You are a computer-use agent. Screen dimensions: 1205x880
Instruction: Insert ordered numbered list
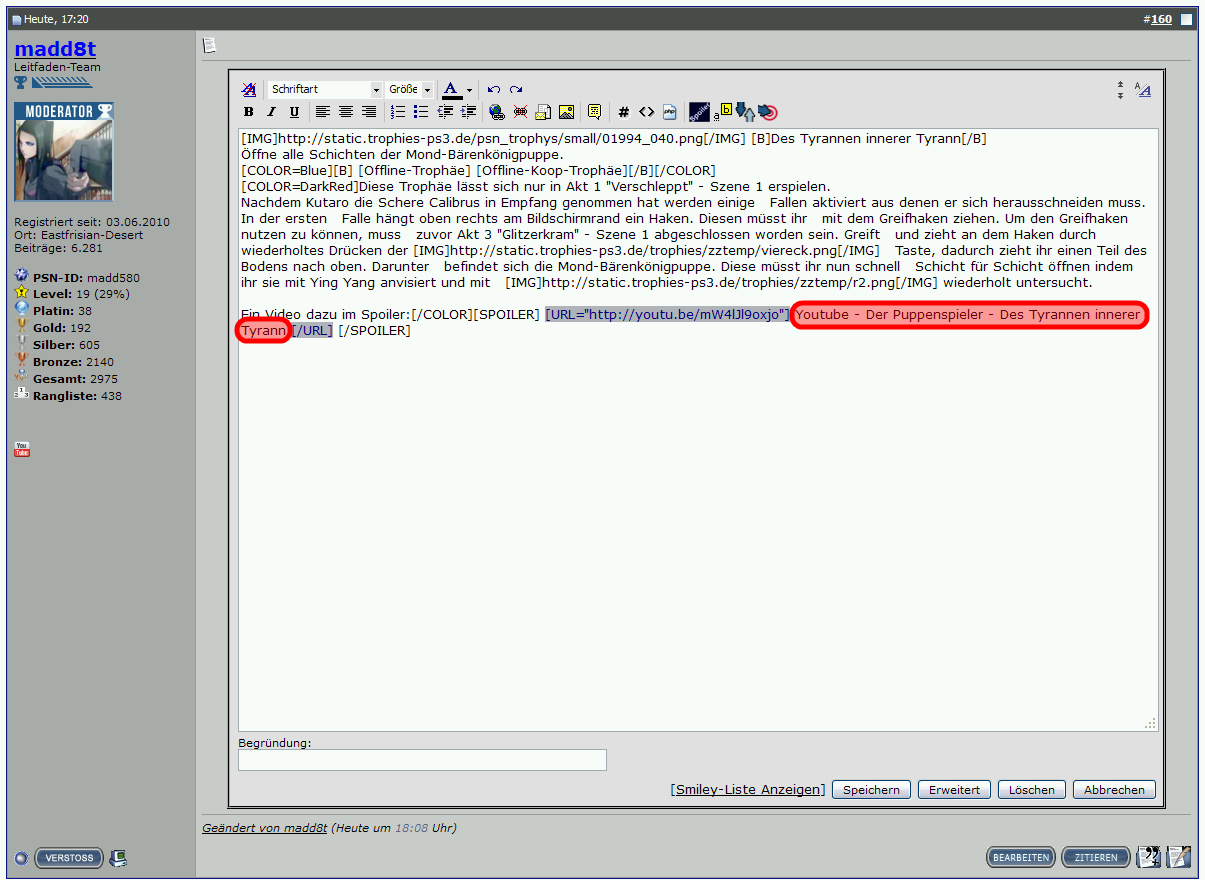397,112
